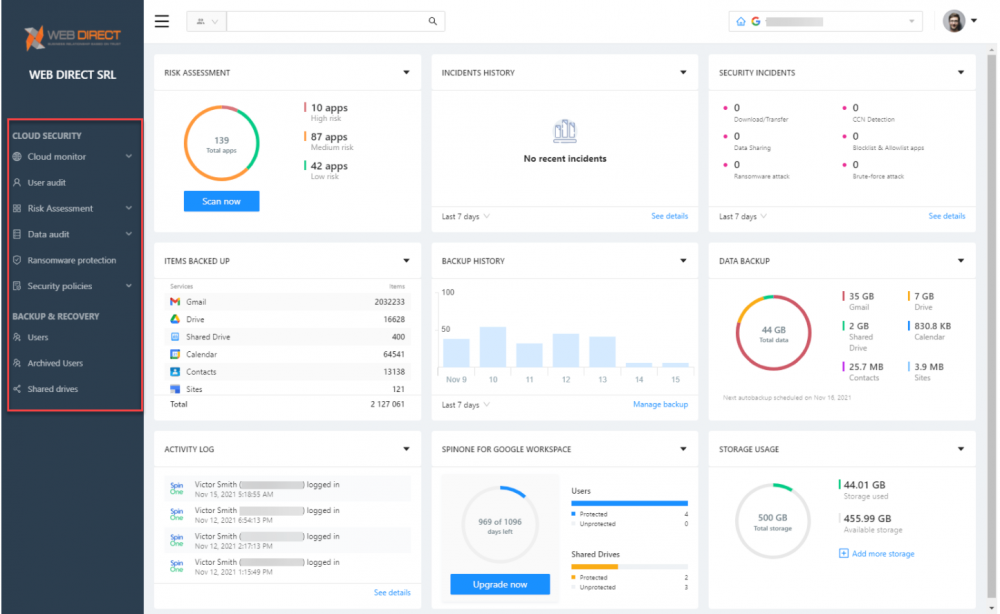Open the Backup History widget dropdown
Image resolution: width=1000 pixels, height=614 pixels.
(x=683, y=260)
